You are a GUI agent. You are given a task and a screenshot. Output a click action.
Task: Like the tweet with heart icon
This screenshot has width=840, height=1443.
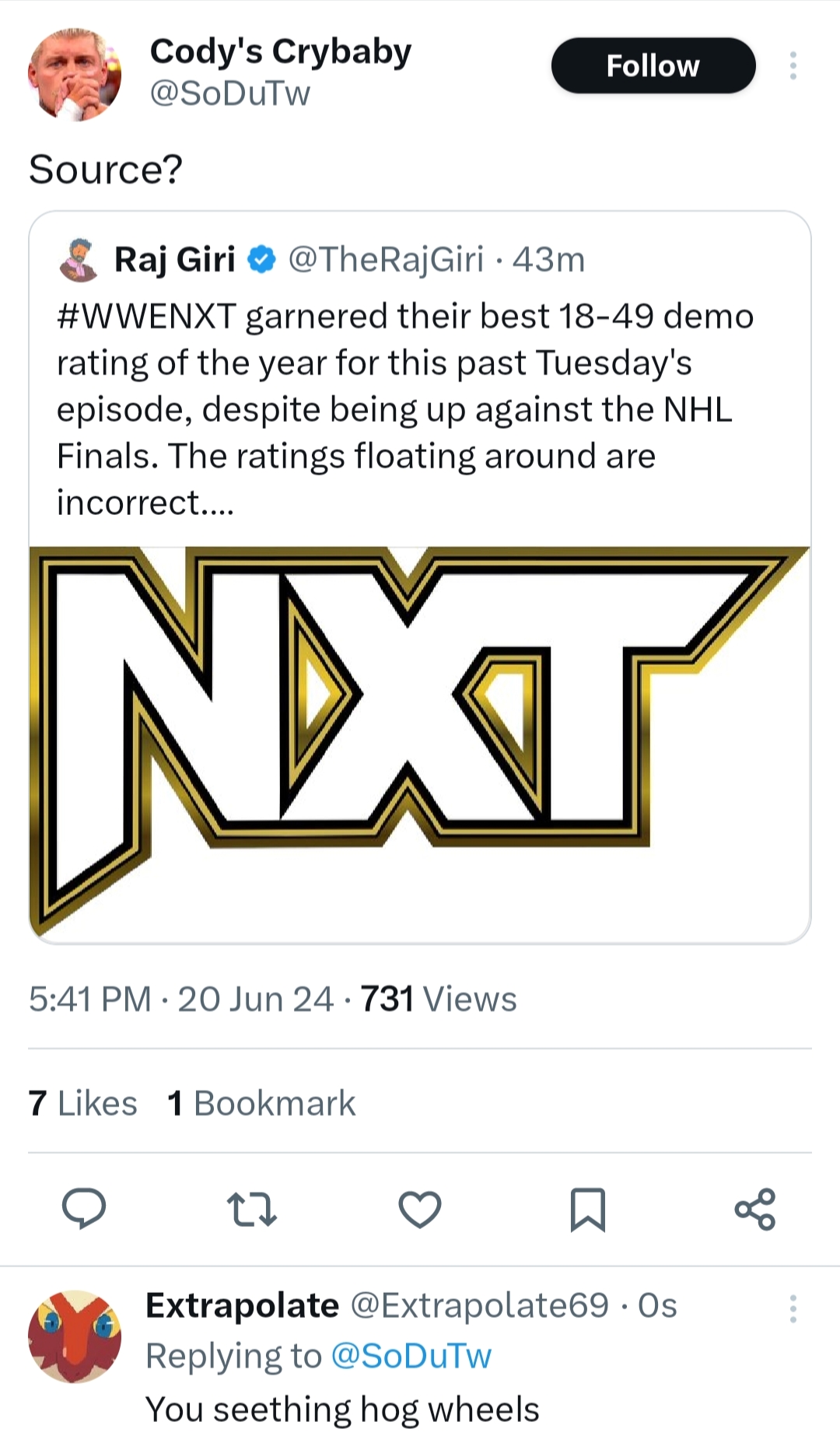[x=420, y=1209]
